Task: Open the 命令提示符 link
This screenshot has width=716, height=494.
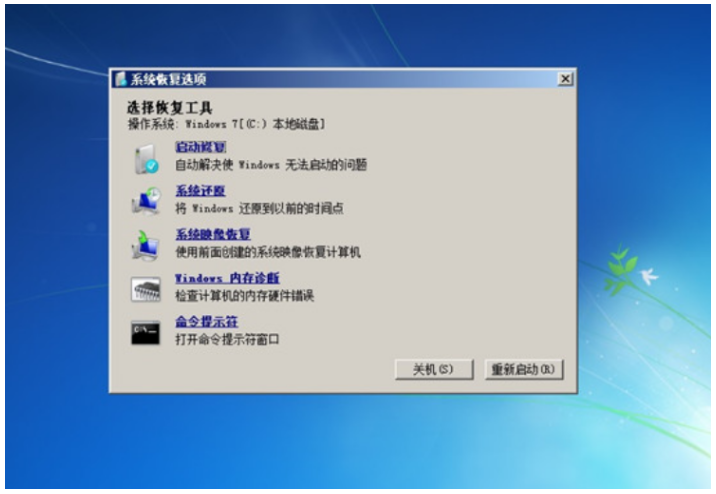Action: tap(206, 321)
